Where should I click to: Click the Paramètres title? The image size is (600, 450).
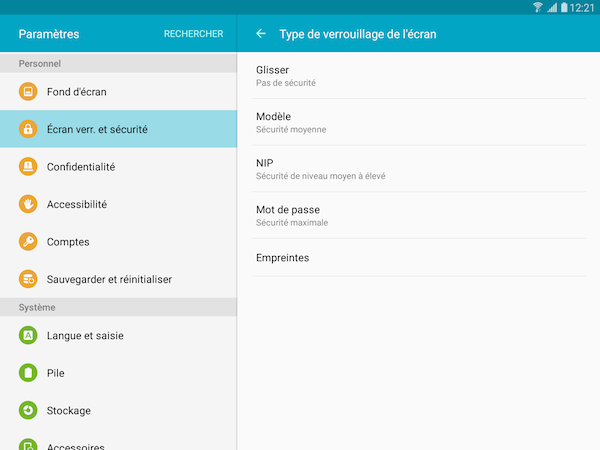pyautogui.click(x=49, y=34)
